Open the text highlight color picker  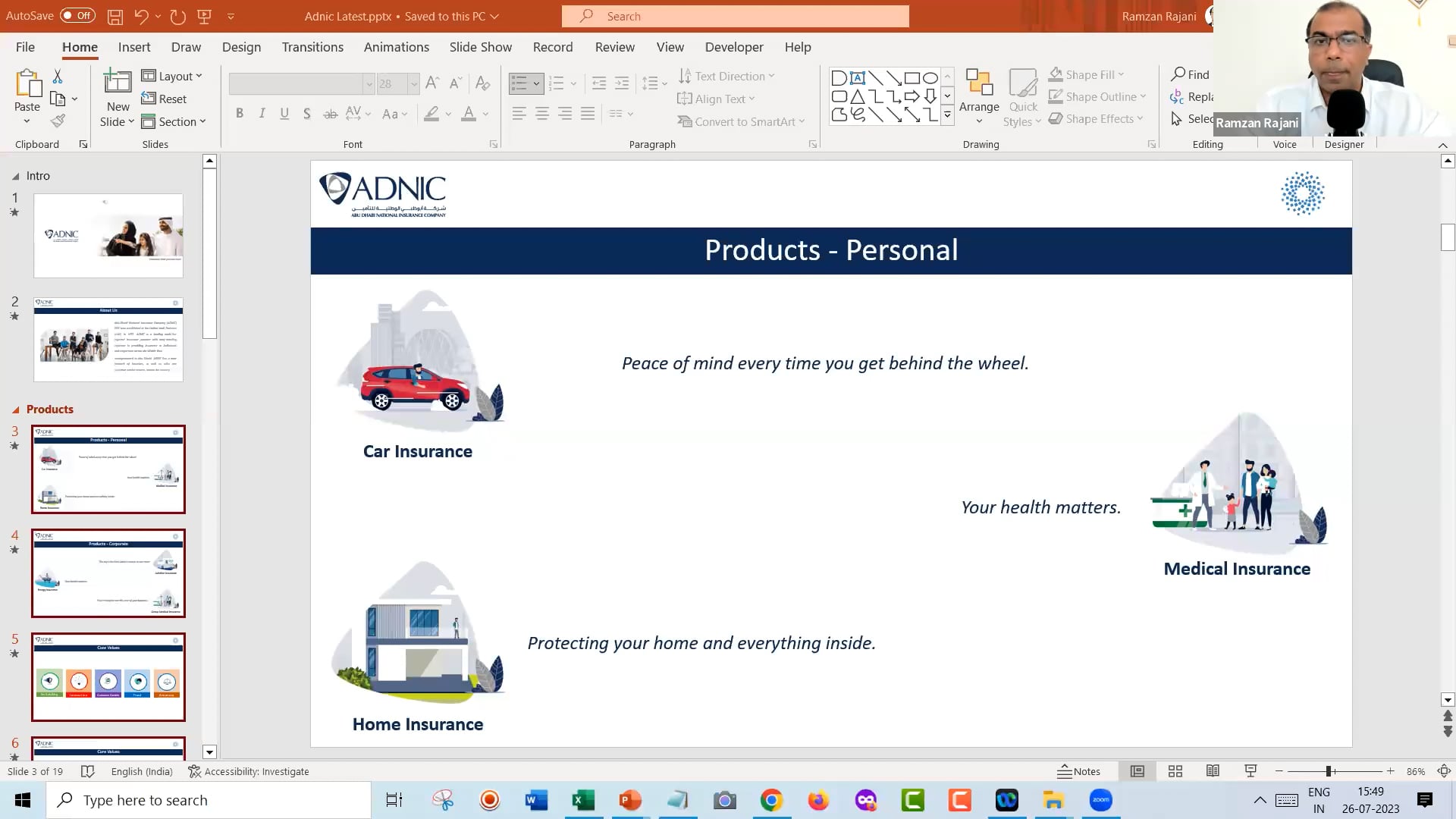[x=448, y=114]
